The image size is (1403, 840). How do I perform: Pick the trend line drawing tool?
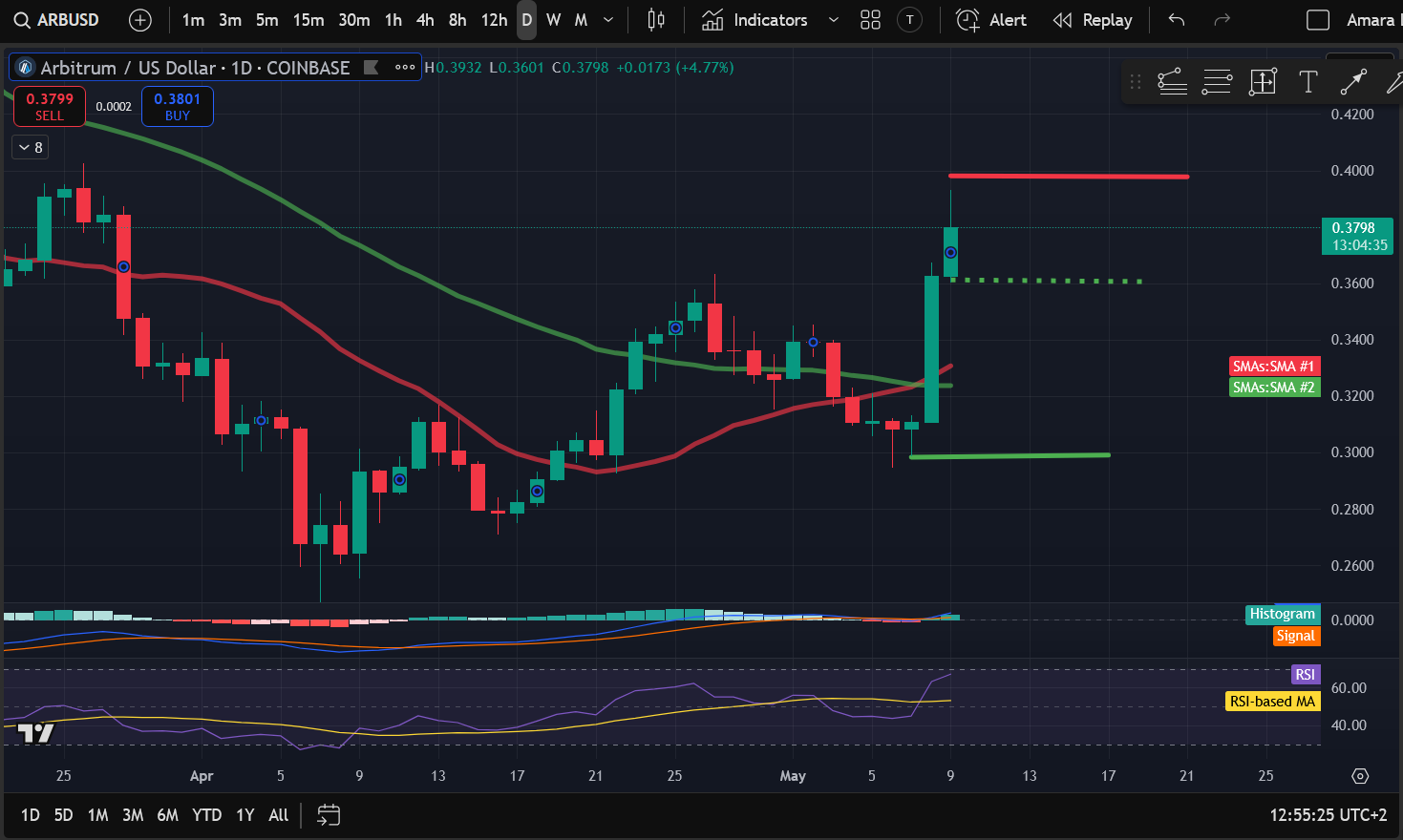(x=1352, y=82)
